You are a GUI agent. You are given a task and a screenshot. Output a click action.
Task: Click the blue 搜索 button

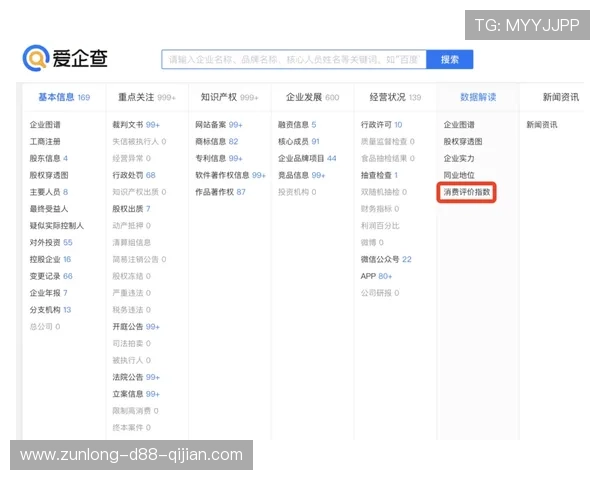click(450, 59)
